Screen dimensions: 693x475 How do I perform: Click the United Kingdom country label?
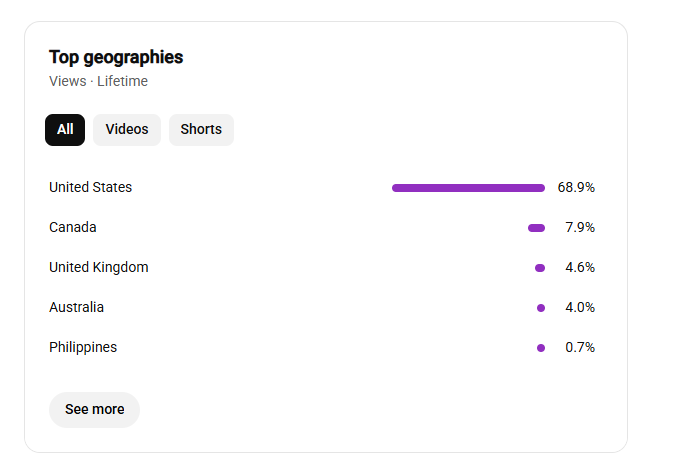[x=99, y=267]
